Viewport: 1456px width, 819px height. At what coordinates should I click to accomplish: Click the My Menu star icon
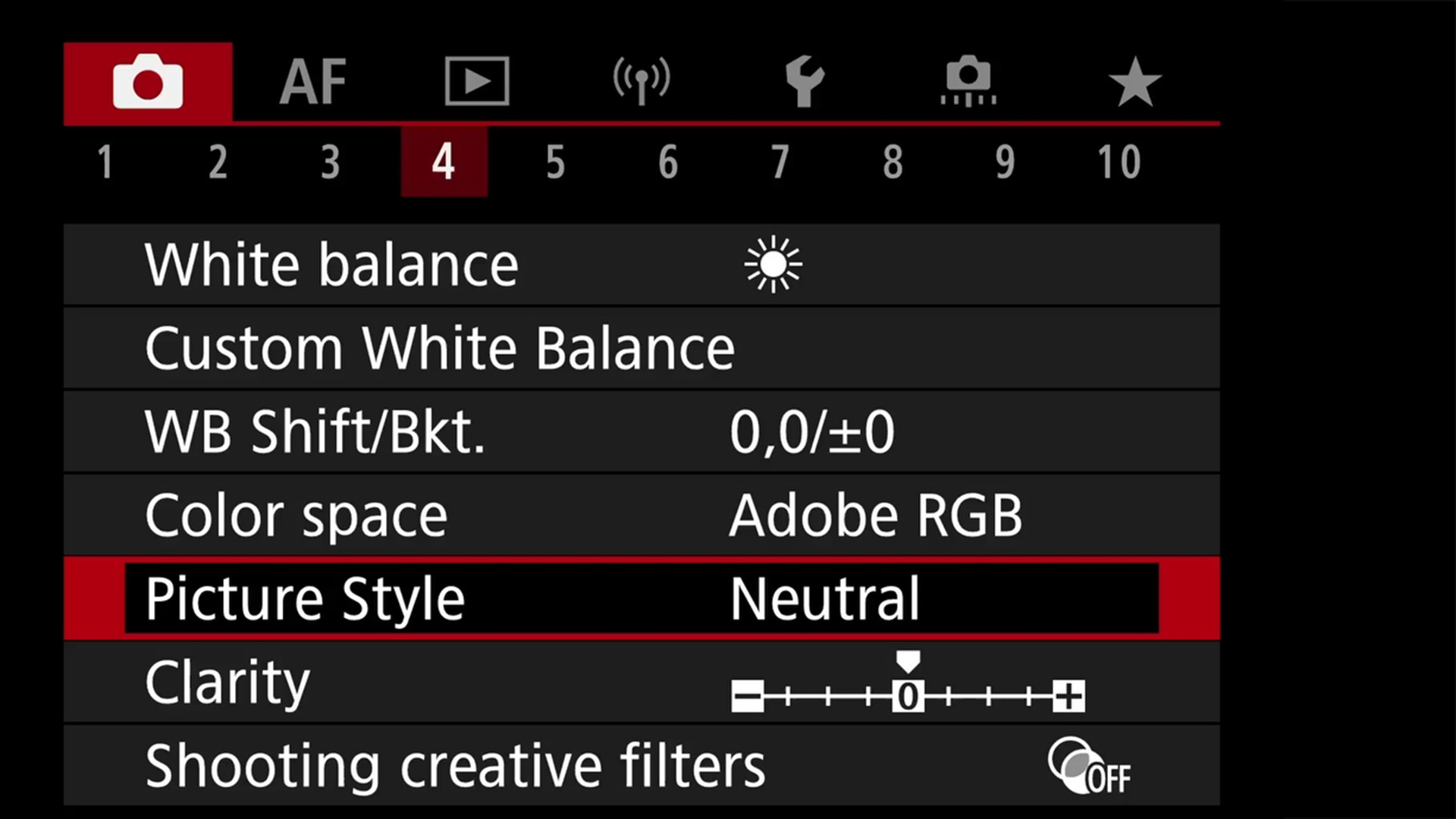1134,80
